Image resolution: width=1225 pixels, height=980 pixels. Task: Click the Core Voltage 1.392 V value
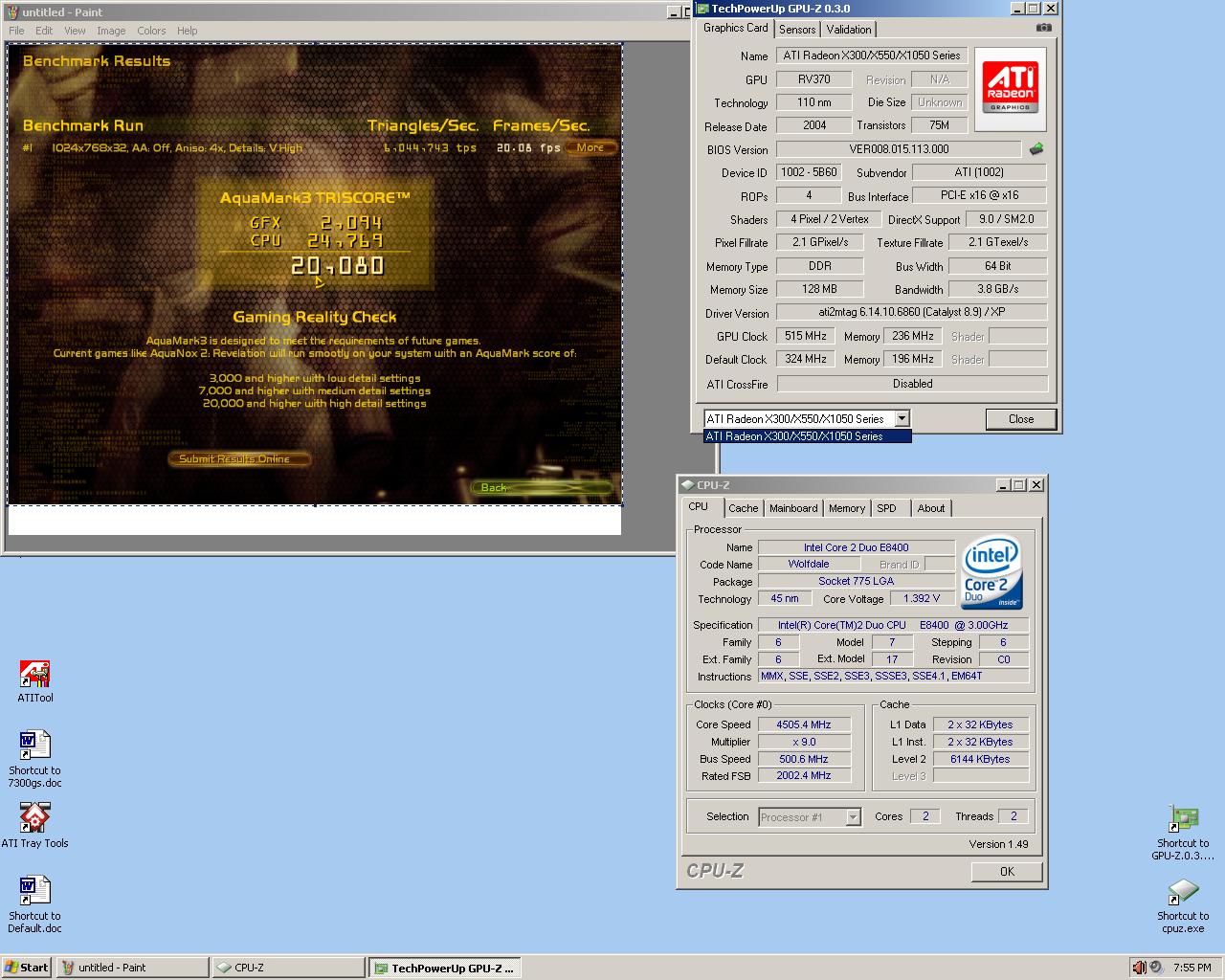tap(922, 598)
